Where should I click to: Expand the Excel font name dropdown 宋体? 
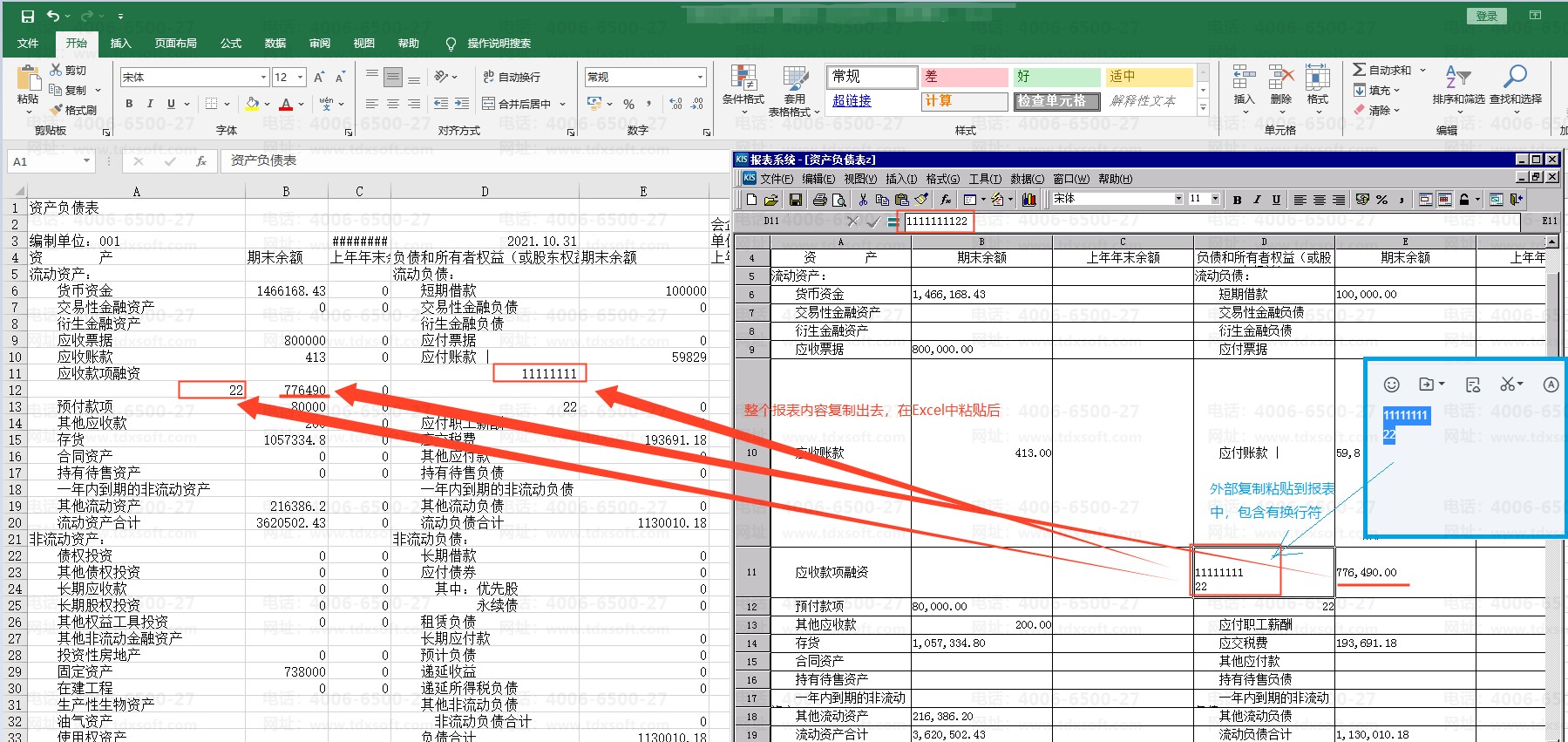(263, 78)
